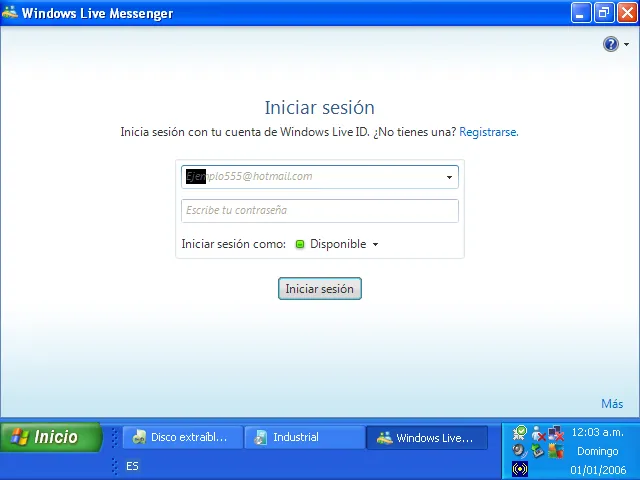Restore down the Messenger window
The height and width of the screenshot is (480, 640).
tap(604, 13)
